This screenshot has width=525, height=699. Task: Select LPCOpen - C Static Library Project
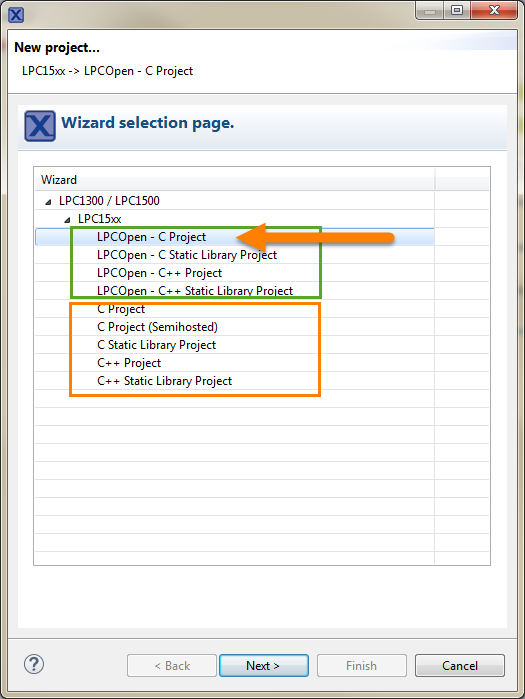(x=187, y=255)
